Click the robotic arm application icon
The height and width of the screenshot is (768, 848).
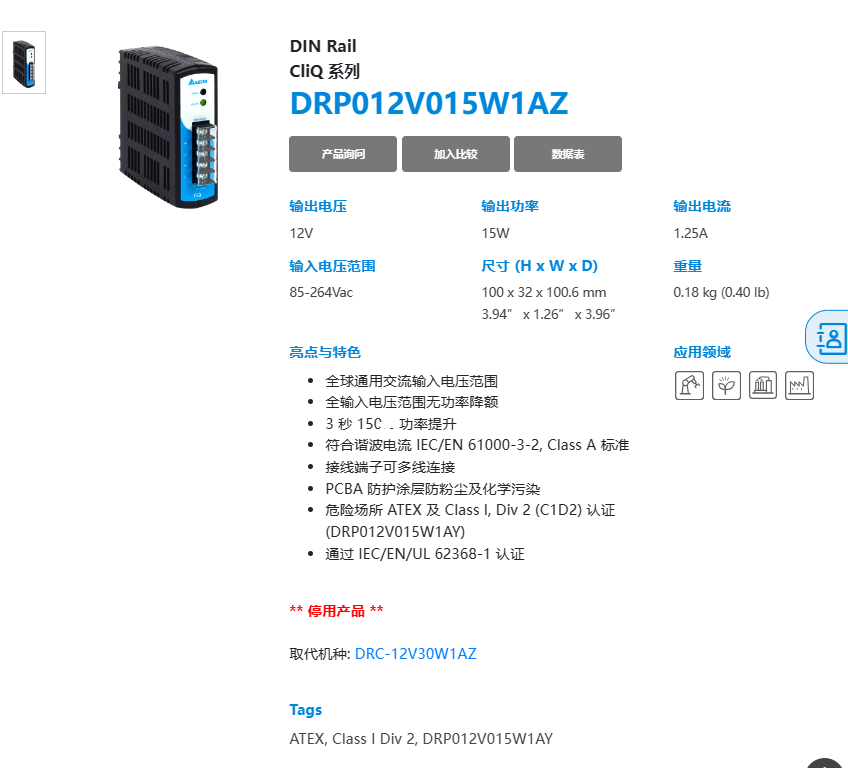689,386
